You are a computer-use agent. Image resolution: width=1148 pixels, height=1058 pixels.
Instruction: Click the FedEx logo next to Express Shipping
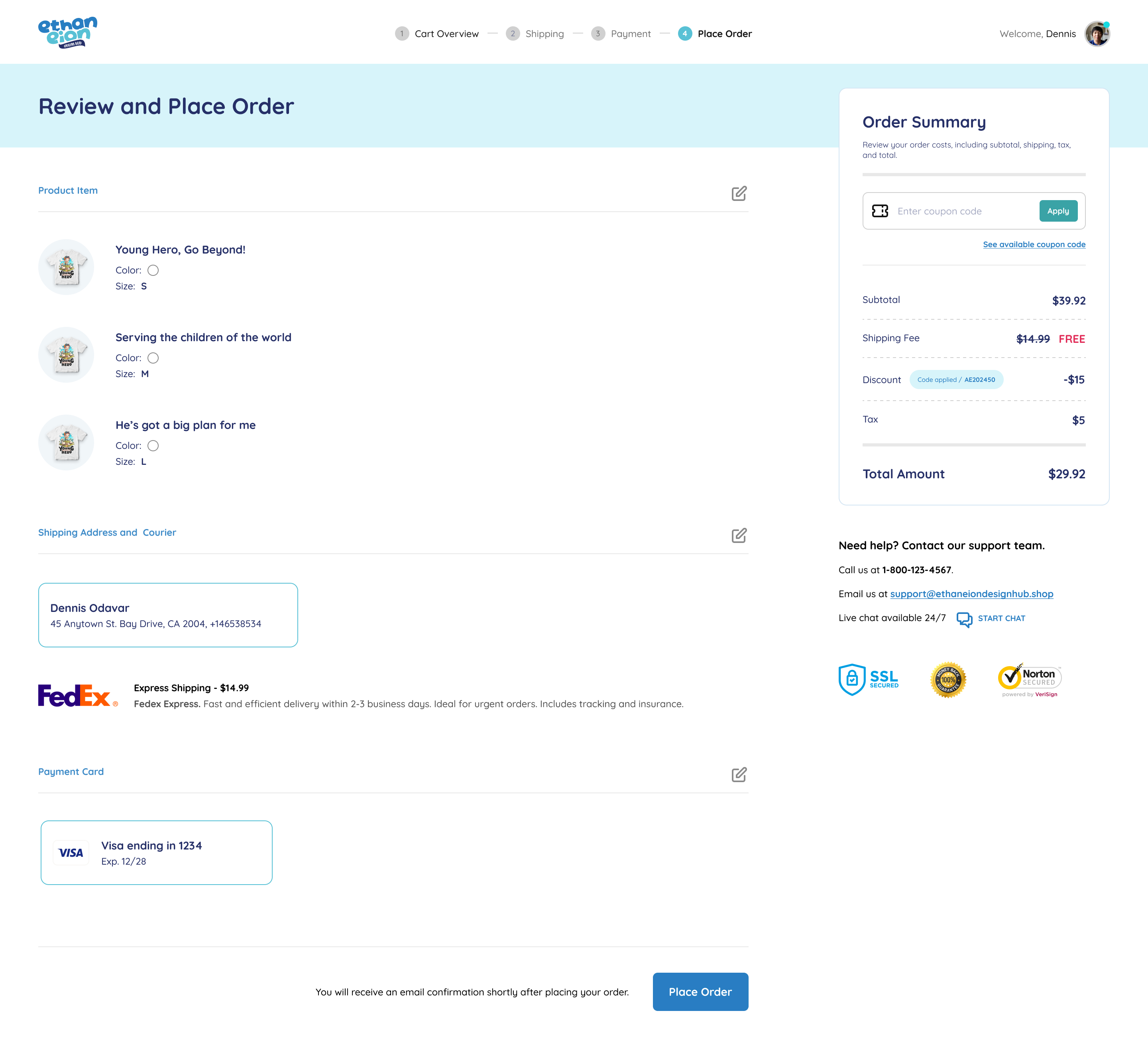coord(76,696)
